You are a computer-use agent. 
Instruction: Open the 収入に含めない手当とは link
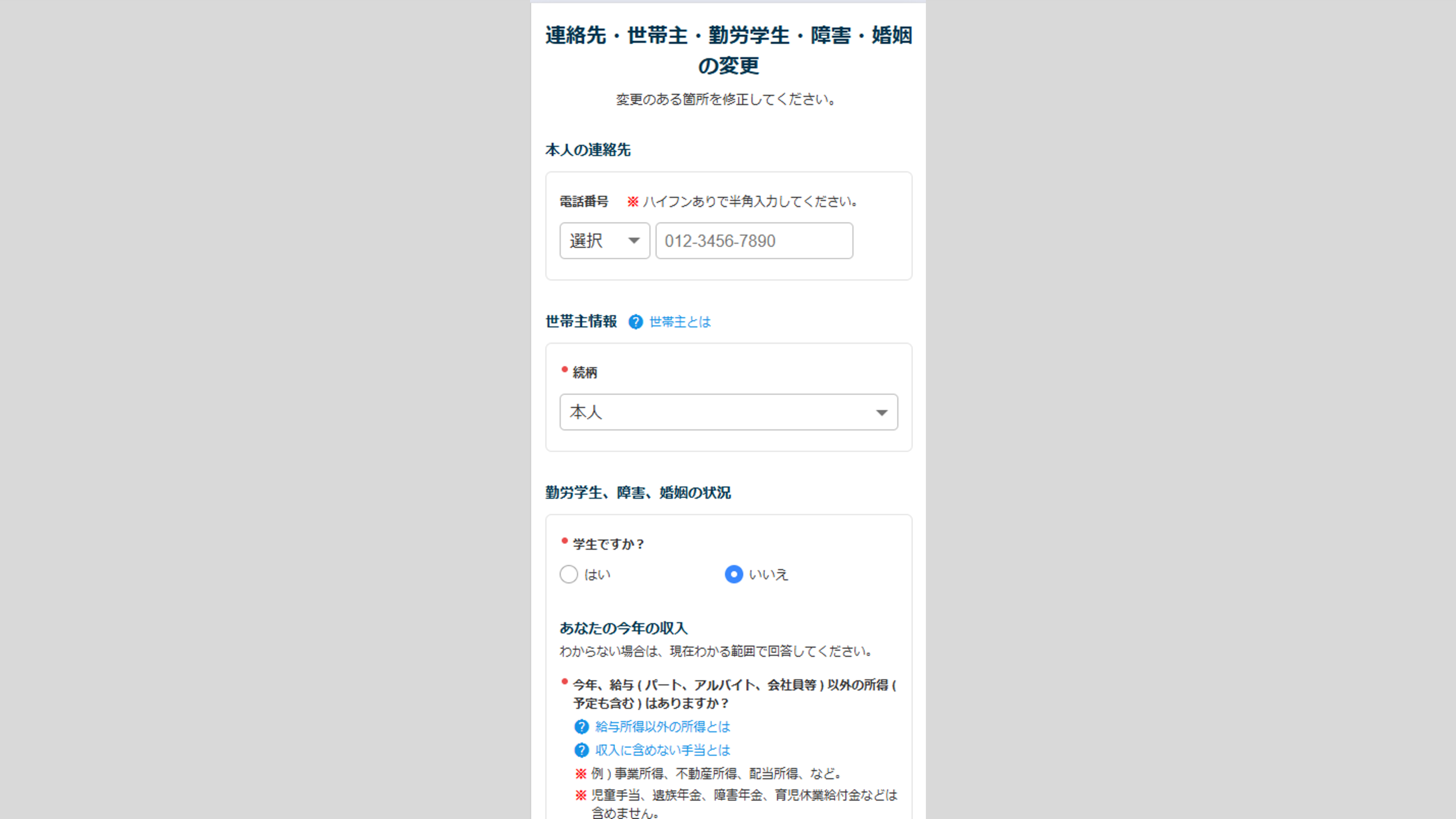[662, 750]
